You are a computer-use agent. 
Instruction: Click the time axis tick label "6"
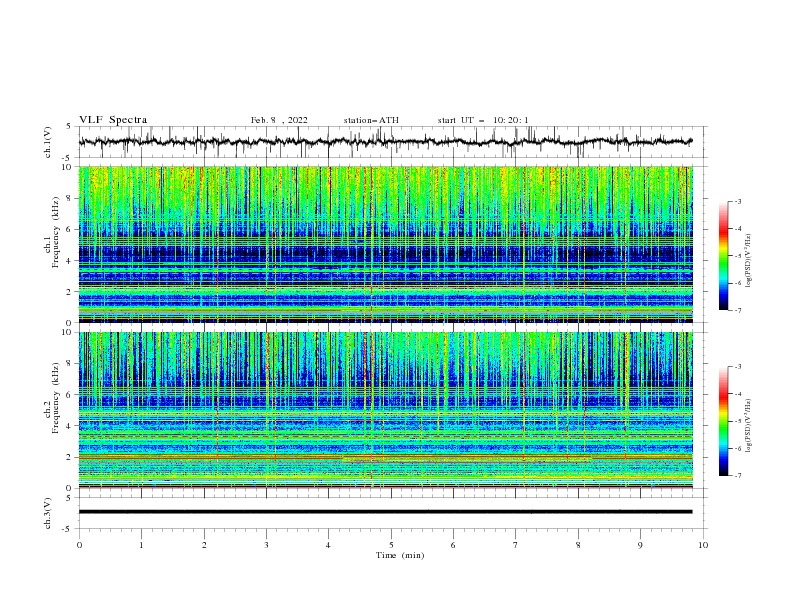click(453, 545)
